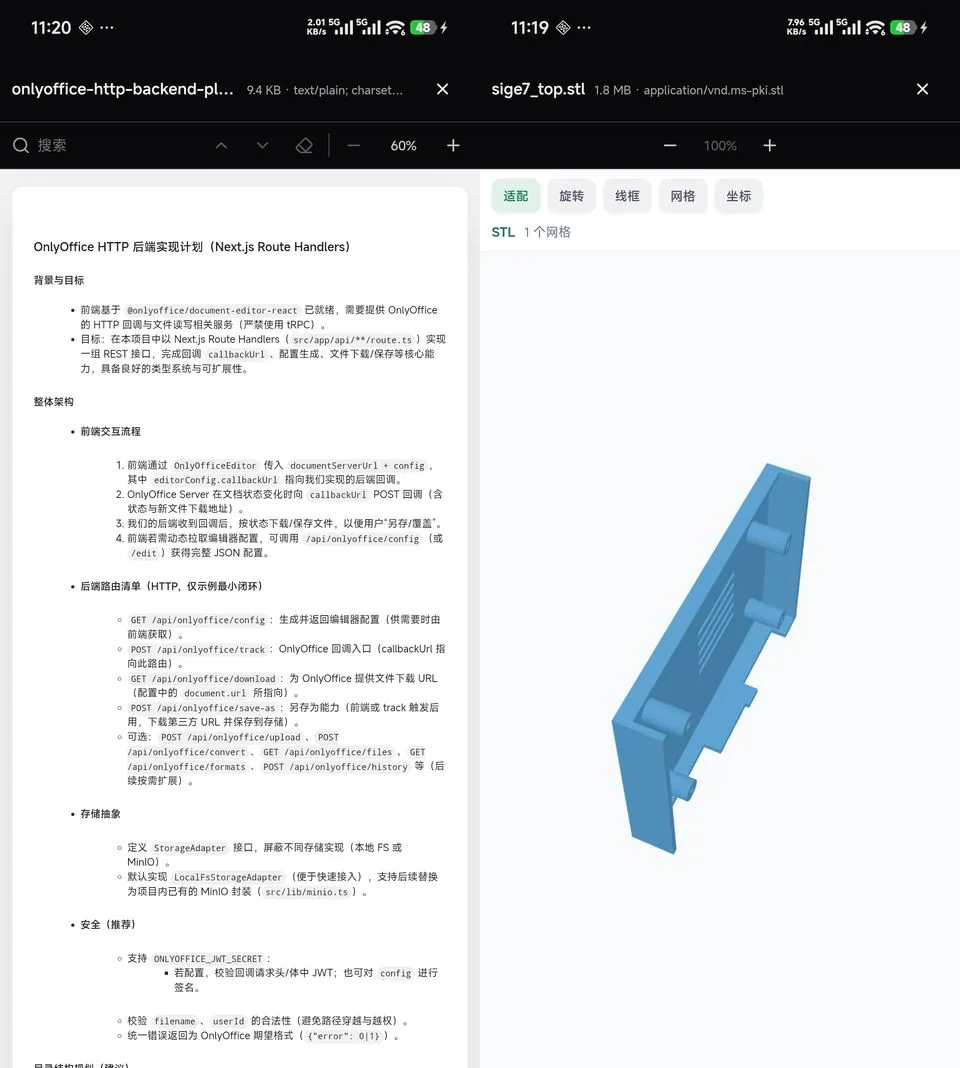Tap the 1.8 MB file size text
Viewport: 960px width, 1068px height.
613,90
